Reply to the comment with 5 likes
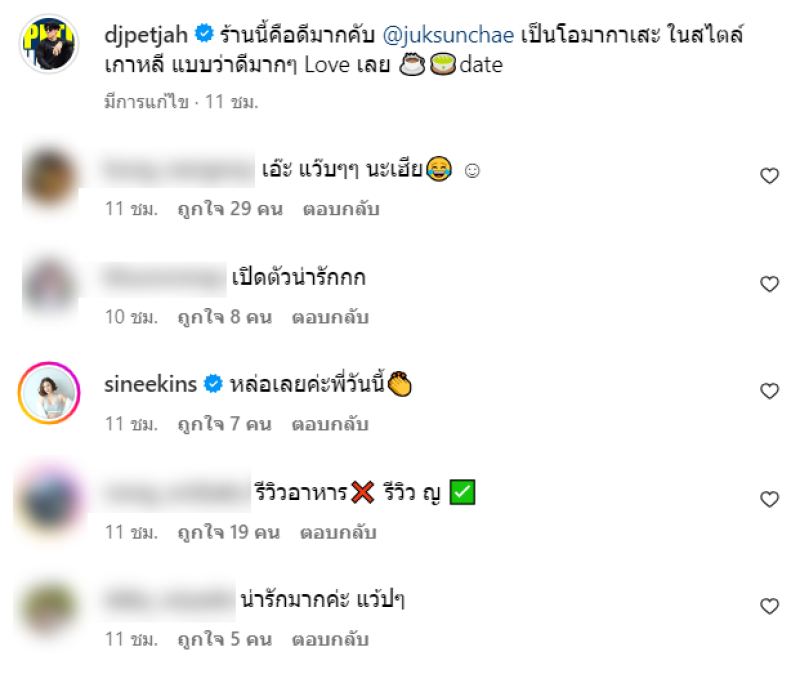800x674 pixels. tap(330, 639)
